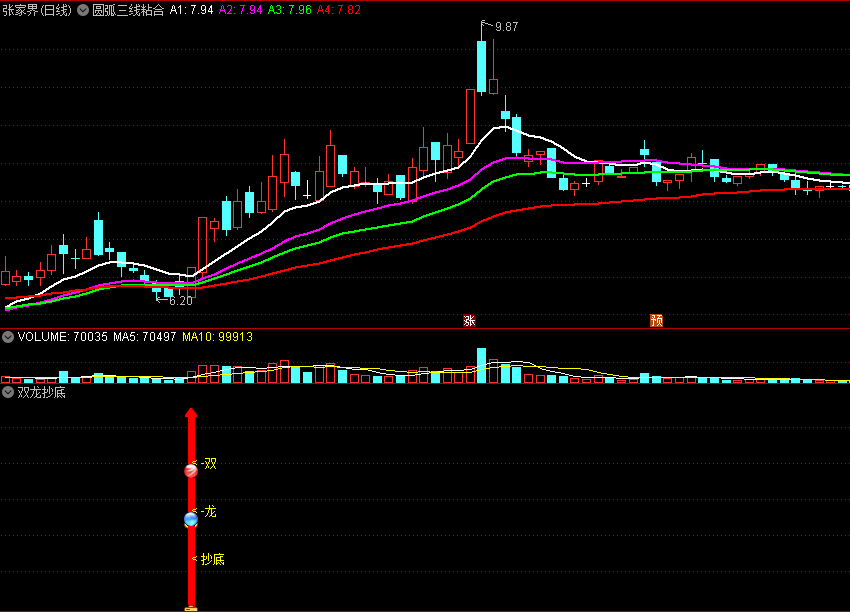Select the A3: 7.96 green line value
850x612 pixels.
pyautogui.click(x=289, y=10)
